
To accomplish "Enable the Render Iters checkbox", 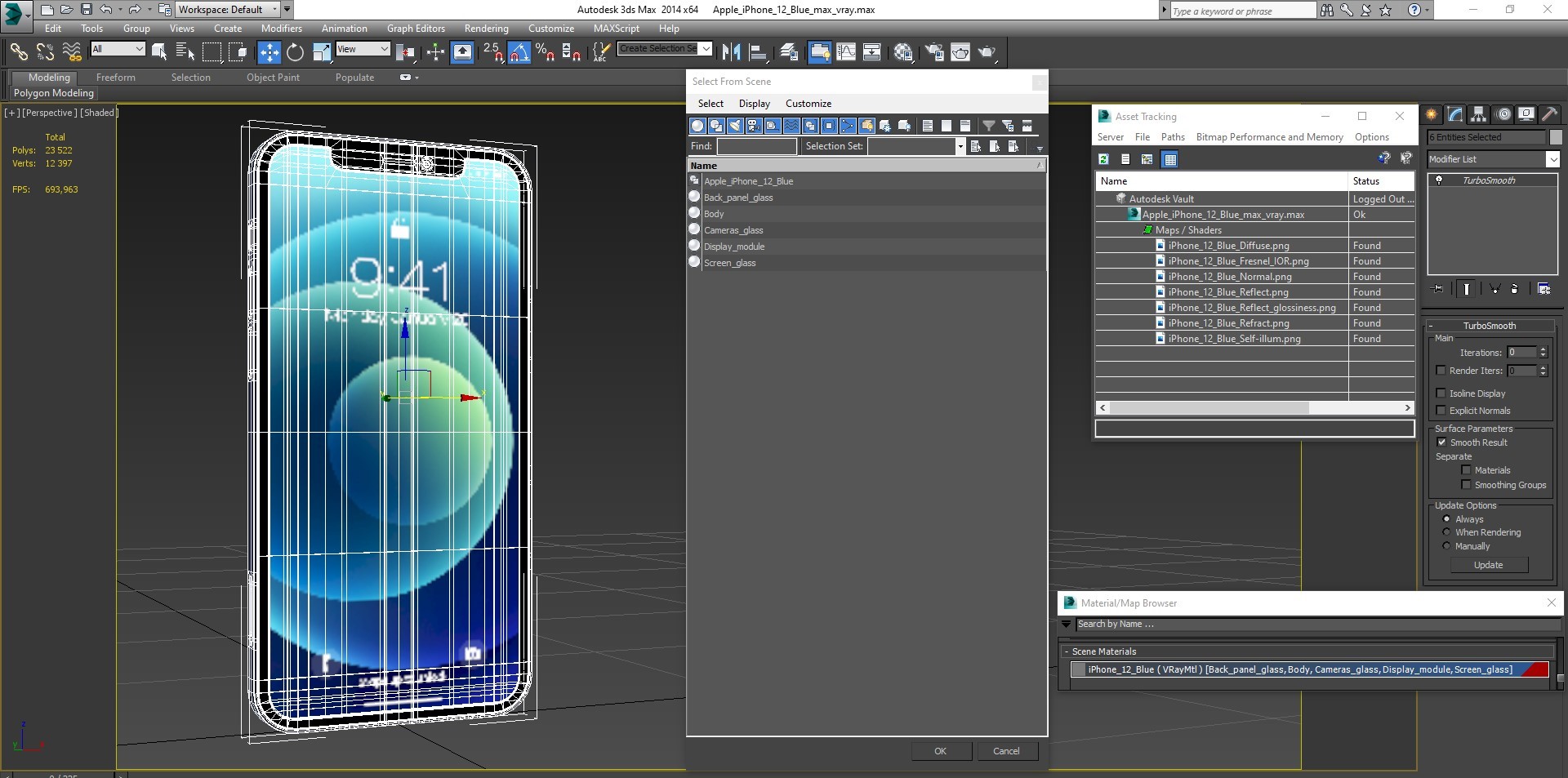I will point(1441,371).
